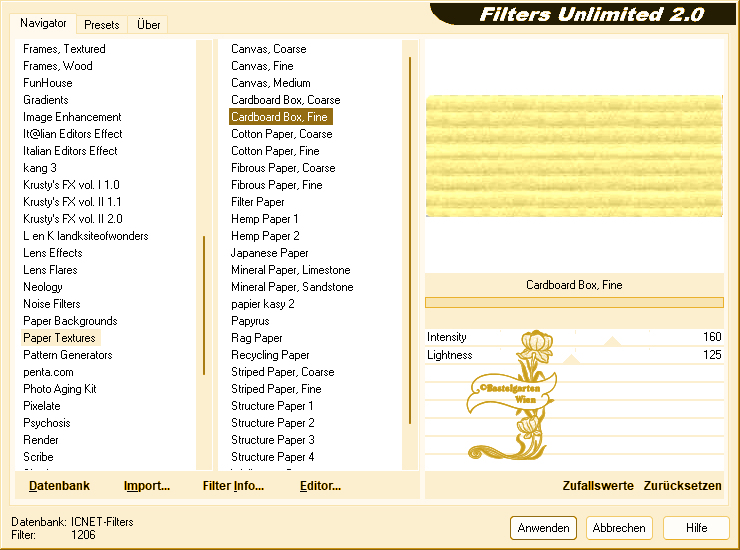Select Mineral Paper, Sandstone filter

click(x=292, y=287)
